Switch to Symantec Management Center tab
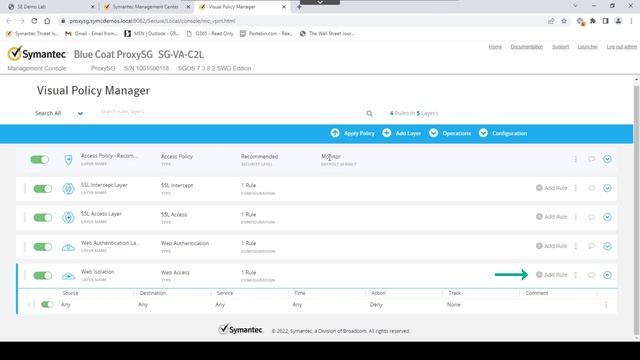The height and width of the screenshot is (360, 640). (147, 7)
